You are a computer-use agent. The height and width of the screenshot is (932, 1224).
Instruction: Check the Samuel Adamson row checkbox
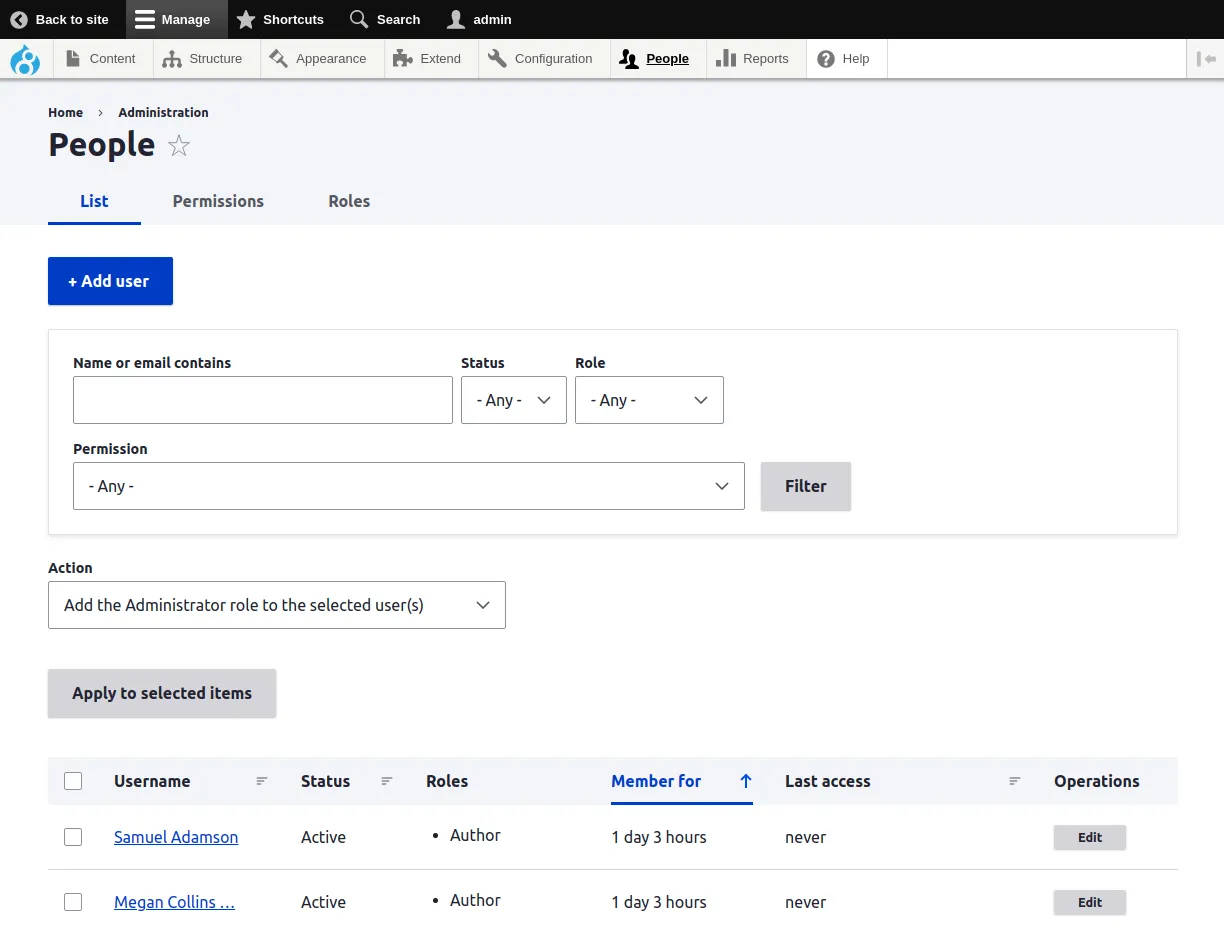(73, 837)
